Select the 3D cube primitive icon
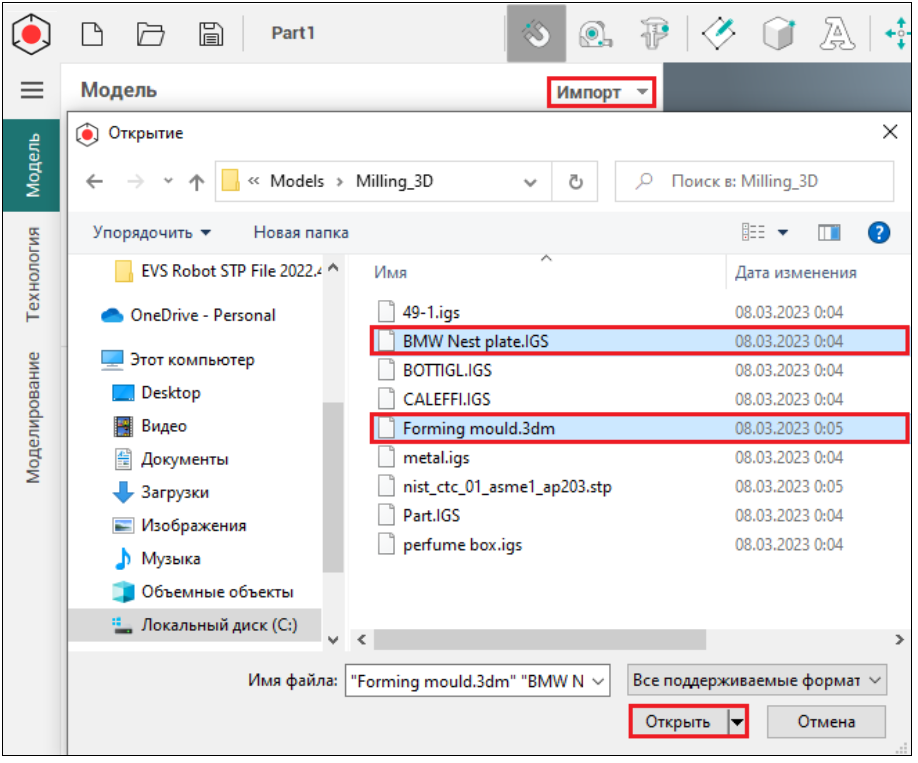Screen dimensions: 918x763 pos(776,34)
